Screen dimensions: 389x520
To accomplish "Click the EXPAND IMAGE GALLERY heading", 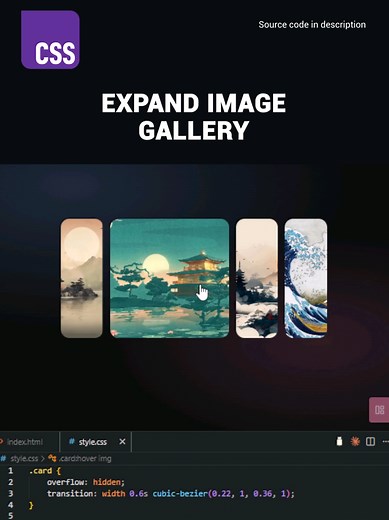I will pos(194,116).
